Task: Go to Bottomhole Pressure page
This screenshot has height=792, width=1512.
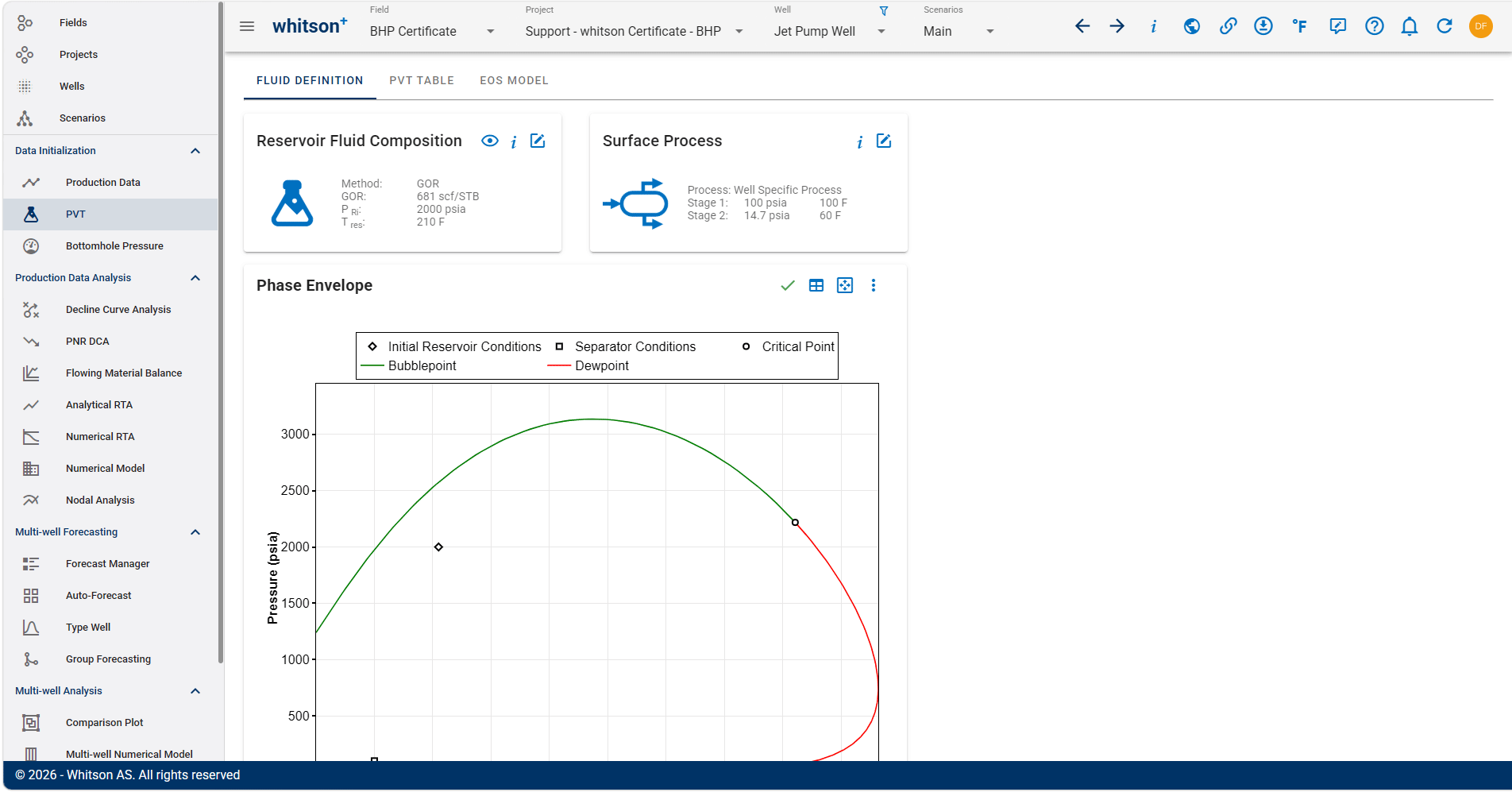Action: pos(110,246)
